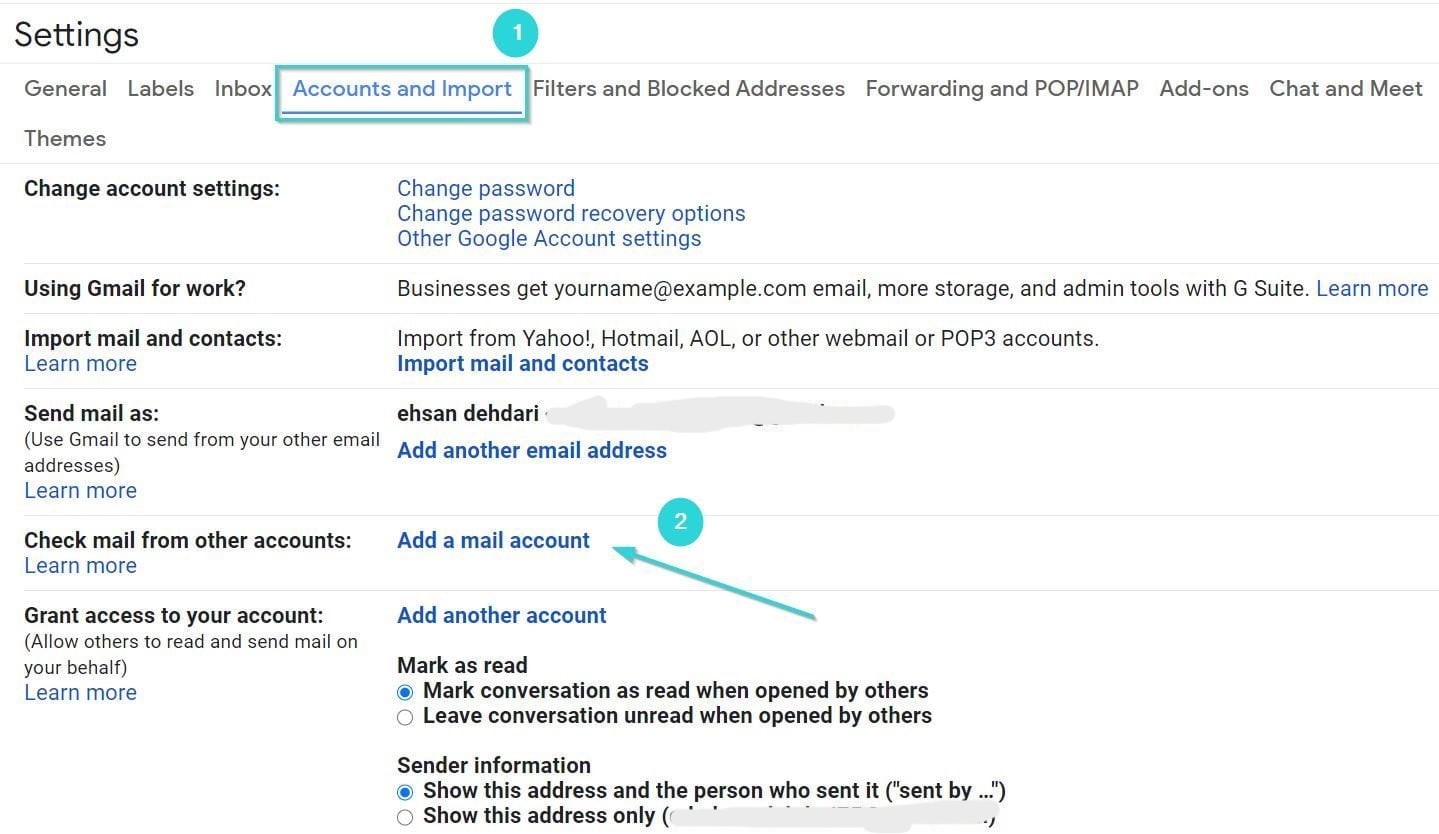Click Add a mail account link
Screen dimensions: 1439x834
coord(493,541)
